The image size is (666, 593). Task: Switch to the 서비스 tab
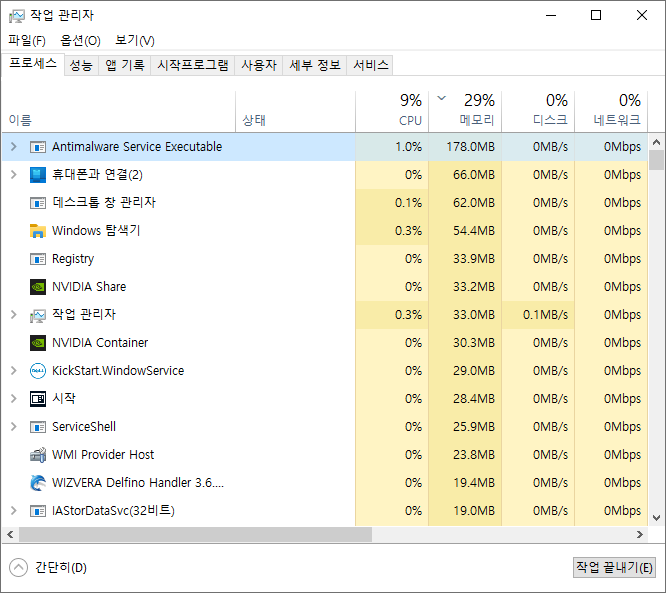(x=370, y=65)
